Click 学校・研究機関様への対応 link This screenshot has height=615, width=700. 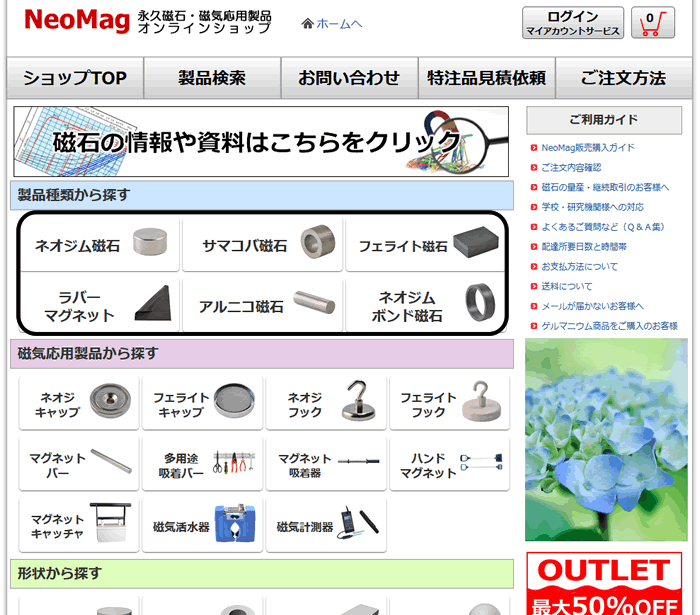(x=592, y=207)
